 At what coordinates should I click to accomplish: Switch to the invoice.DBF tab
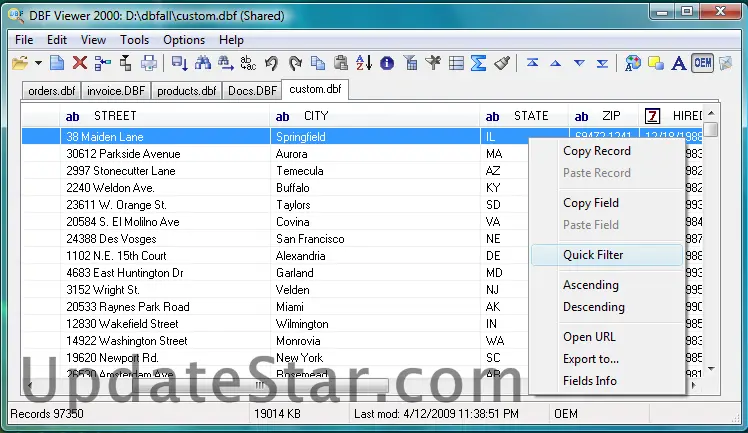coord(116,91)
